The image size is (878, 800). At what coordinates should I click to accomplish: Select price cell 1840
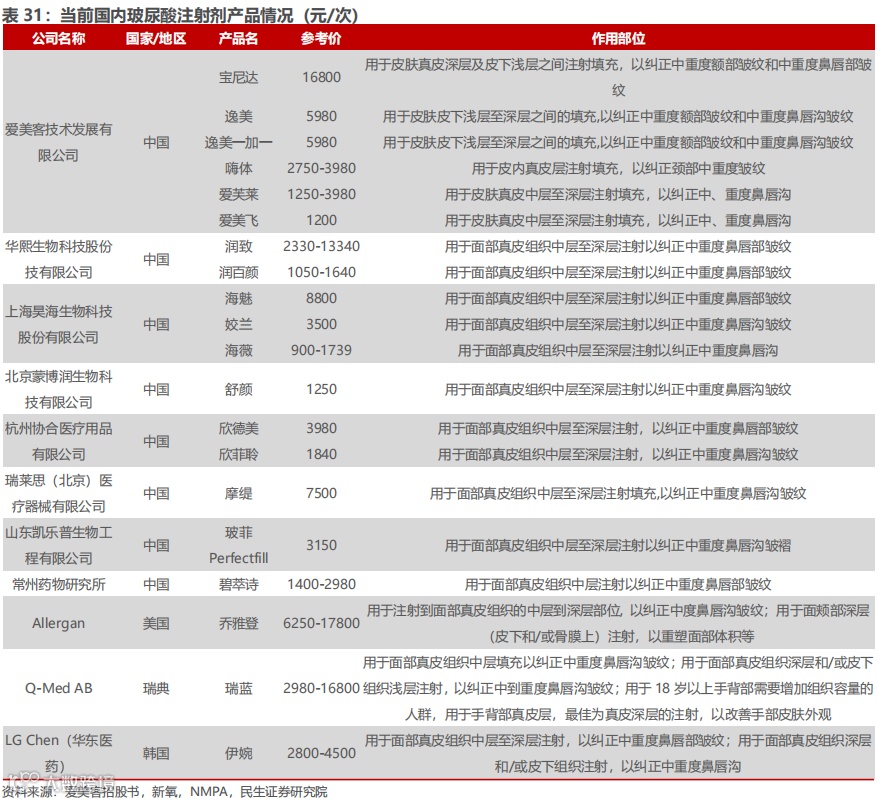(321, 454)
